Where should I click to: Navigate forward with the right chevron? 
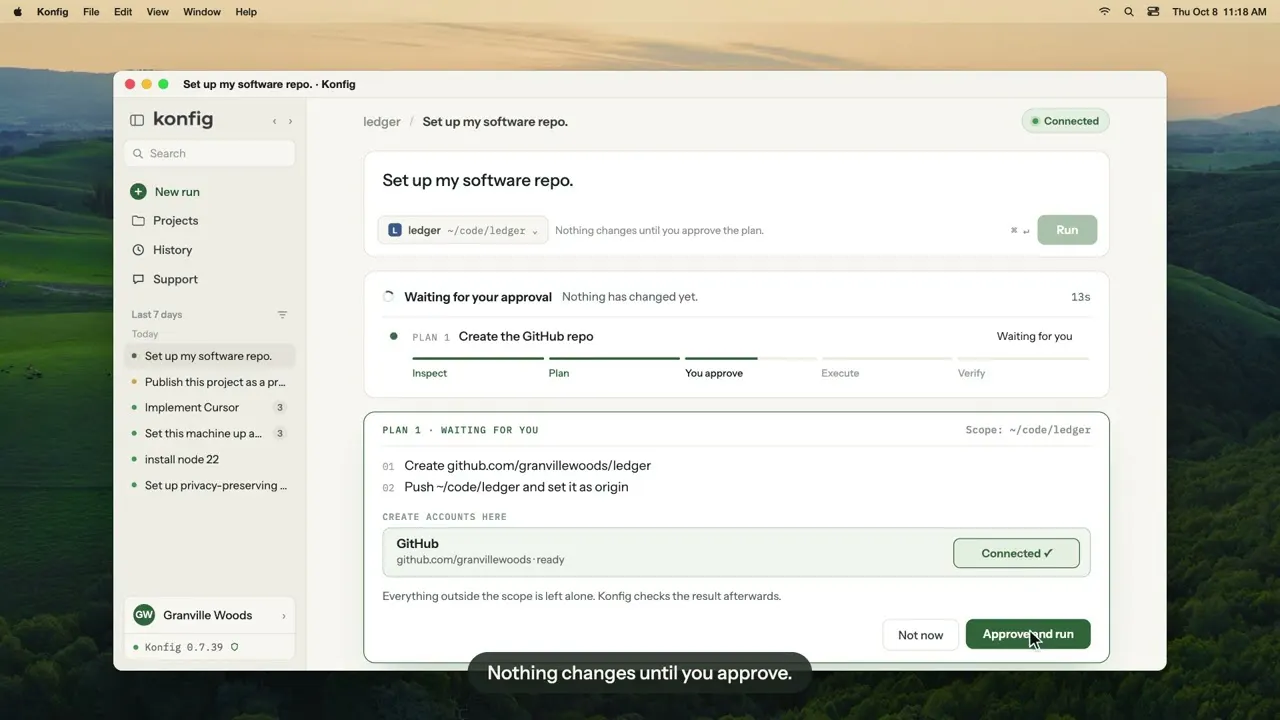291,121
